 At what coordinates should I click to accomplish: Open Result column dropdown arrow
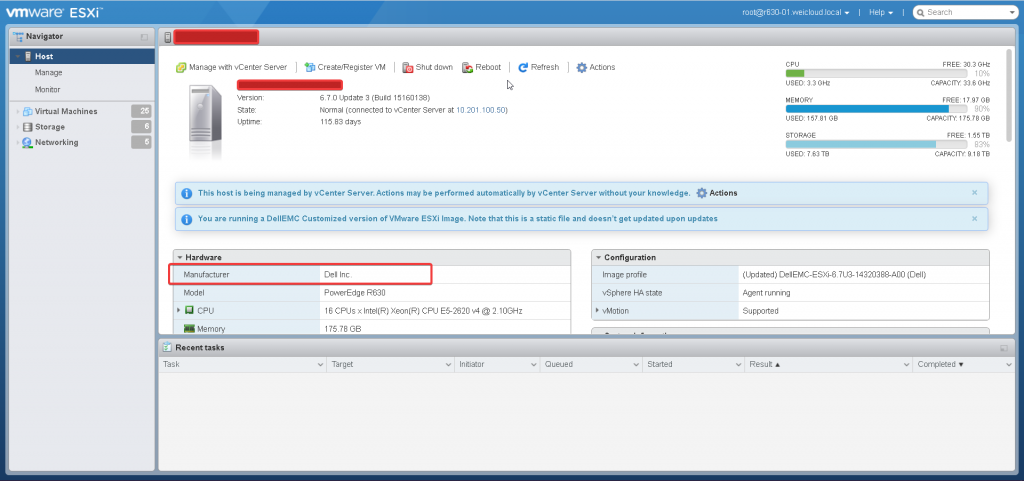906,364
